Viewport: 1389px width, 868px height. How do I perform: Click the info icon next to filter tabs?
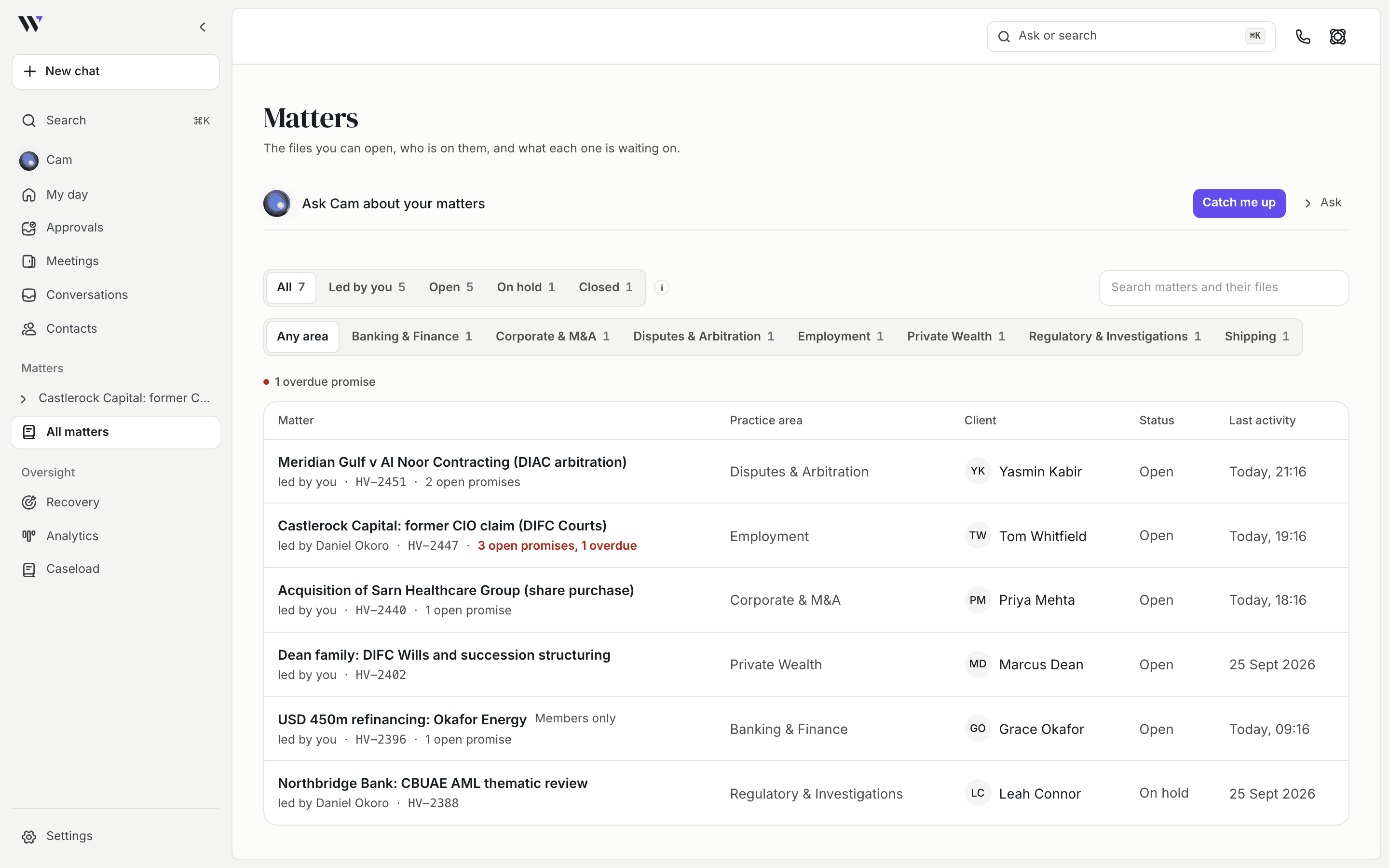[x=662, y=287]
